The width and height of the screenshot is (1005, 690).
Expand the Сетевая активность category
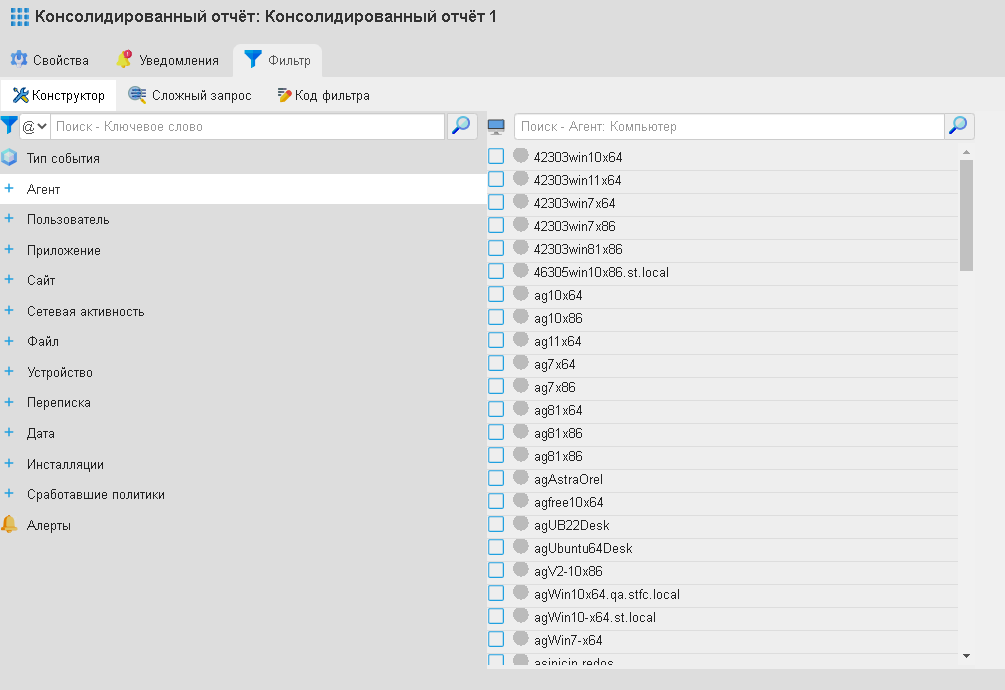coord(9,311)
